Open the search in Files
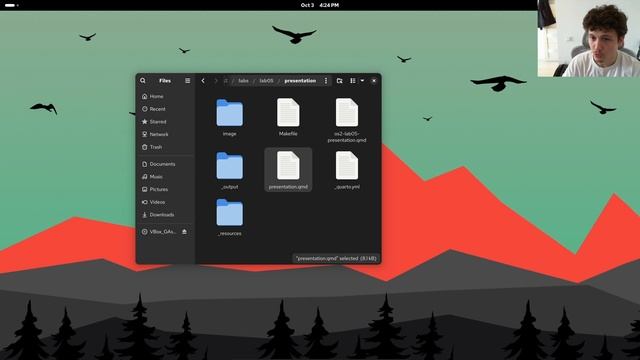640x360 pixels. click(x=143, y=81)
